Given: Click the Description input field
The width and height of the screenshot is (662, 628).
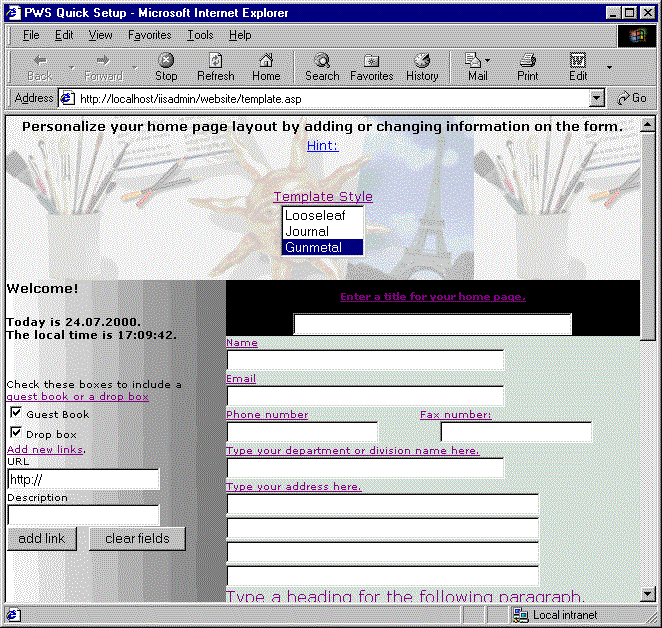Looking at the screenshot, I should (83, 515).
